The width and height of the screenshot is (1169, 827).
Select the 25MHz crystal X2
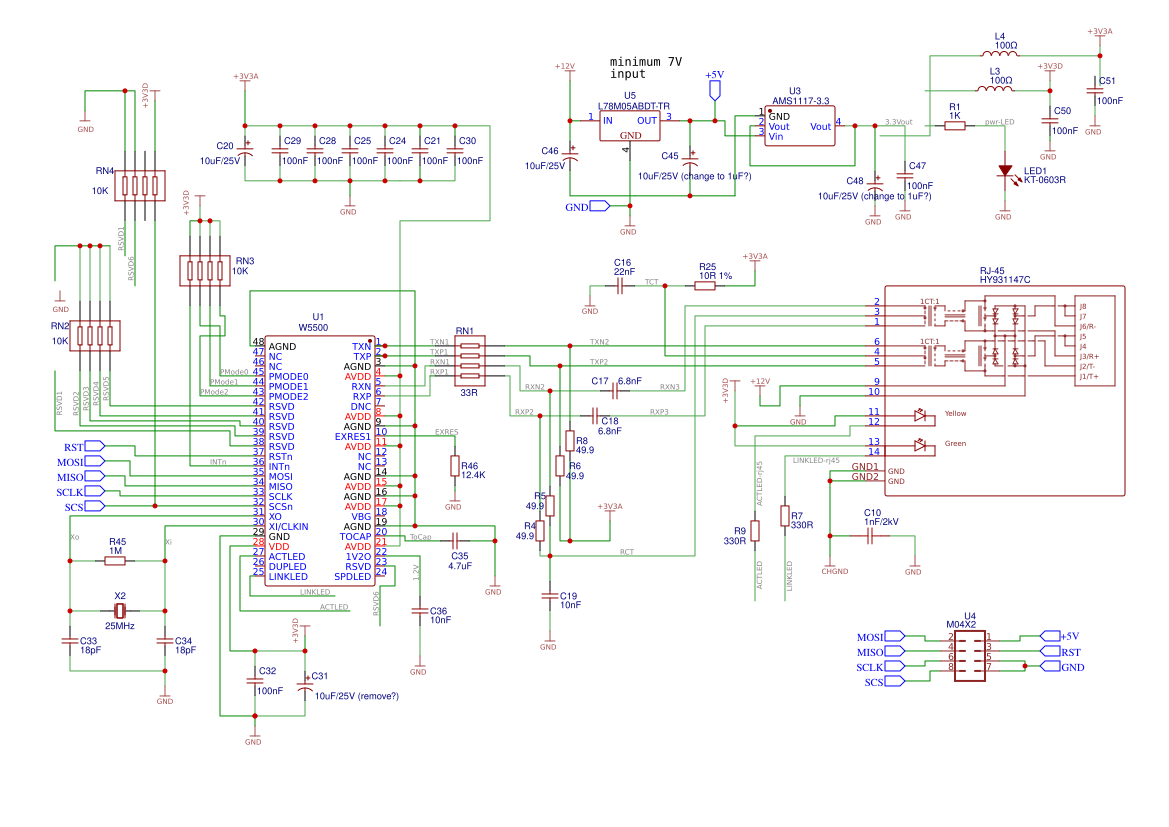point(122,610)
